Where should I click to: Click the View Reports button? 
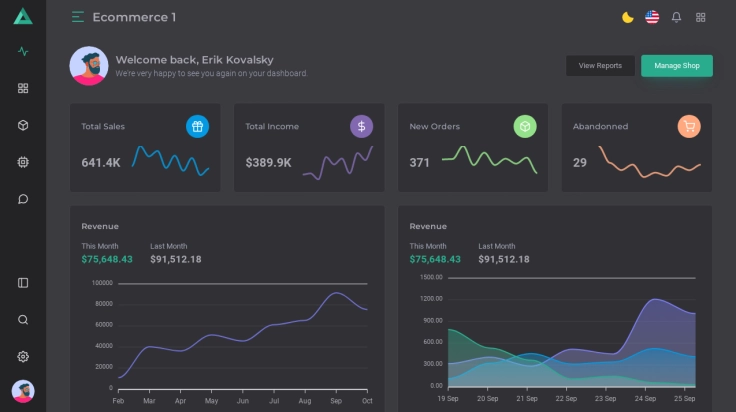(x=600, y=66)
